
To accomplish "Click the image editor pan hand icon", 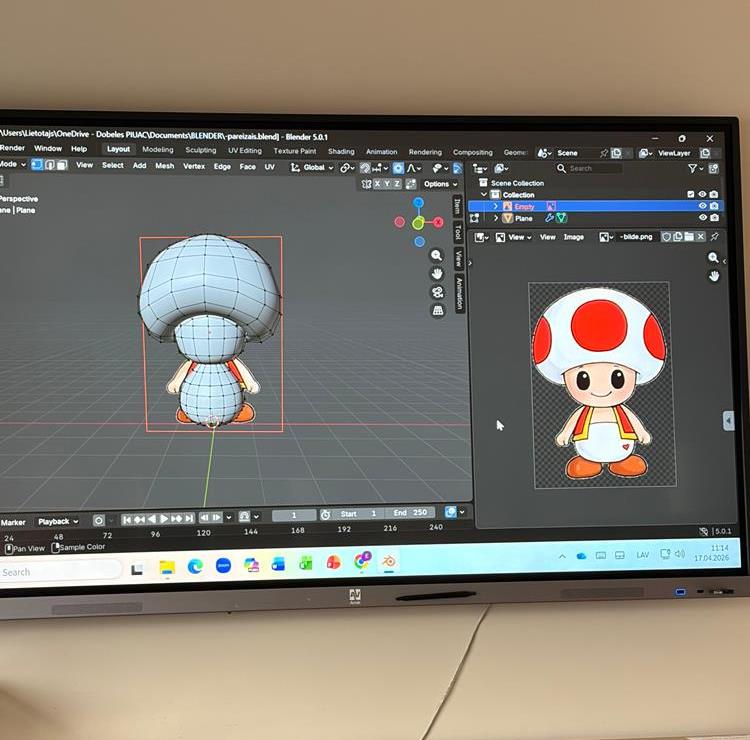I will point(714,276).
